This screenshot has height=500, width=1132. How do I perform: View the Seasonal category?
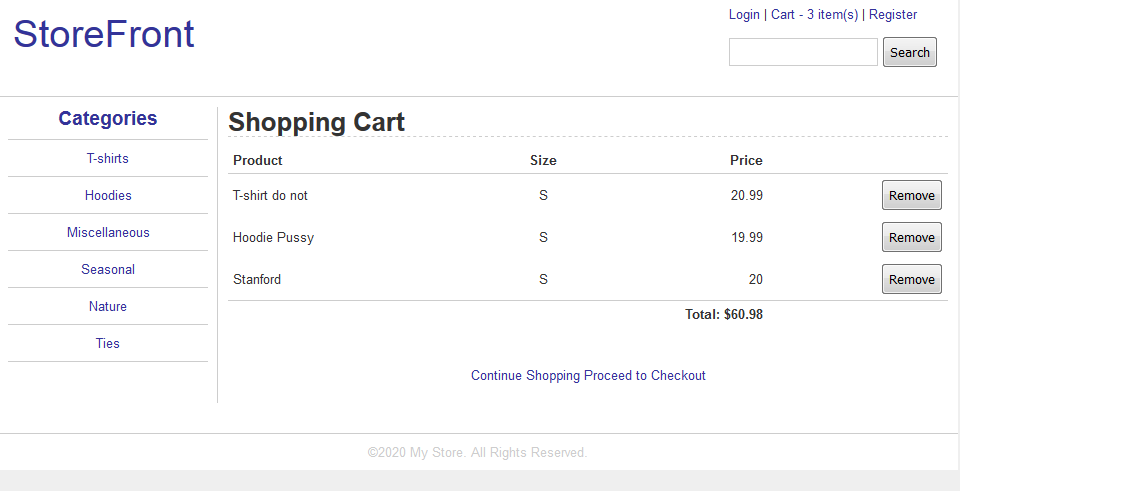[x=108, y=269]
